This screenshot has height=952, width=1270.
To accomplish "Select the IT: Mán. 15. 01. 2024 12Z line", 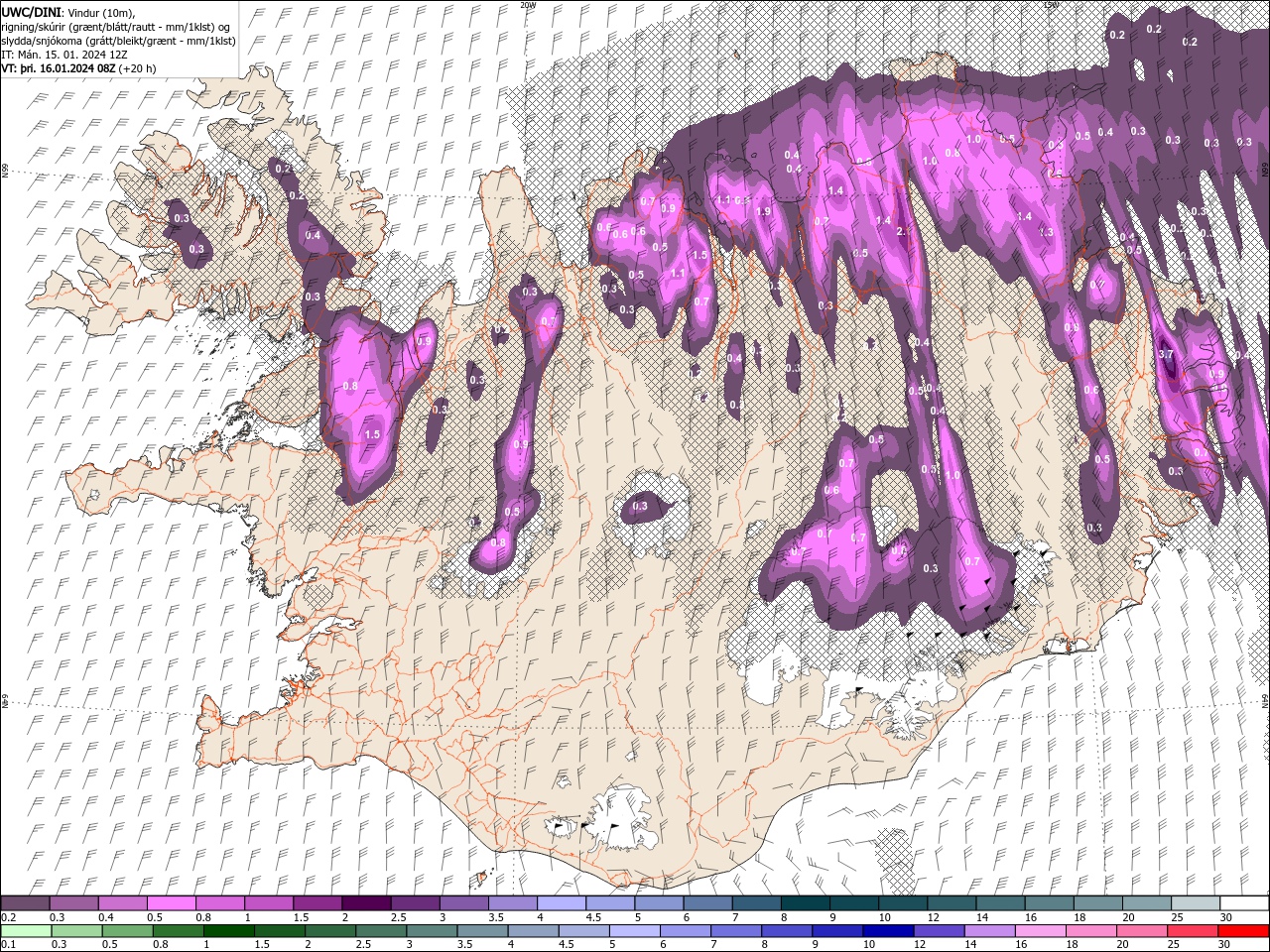I will tap(64, 54).
